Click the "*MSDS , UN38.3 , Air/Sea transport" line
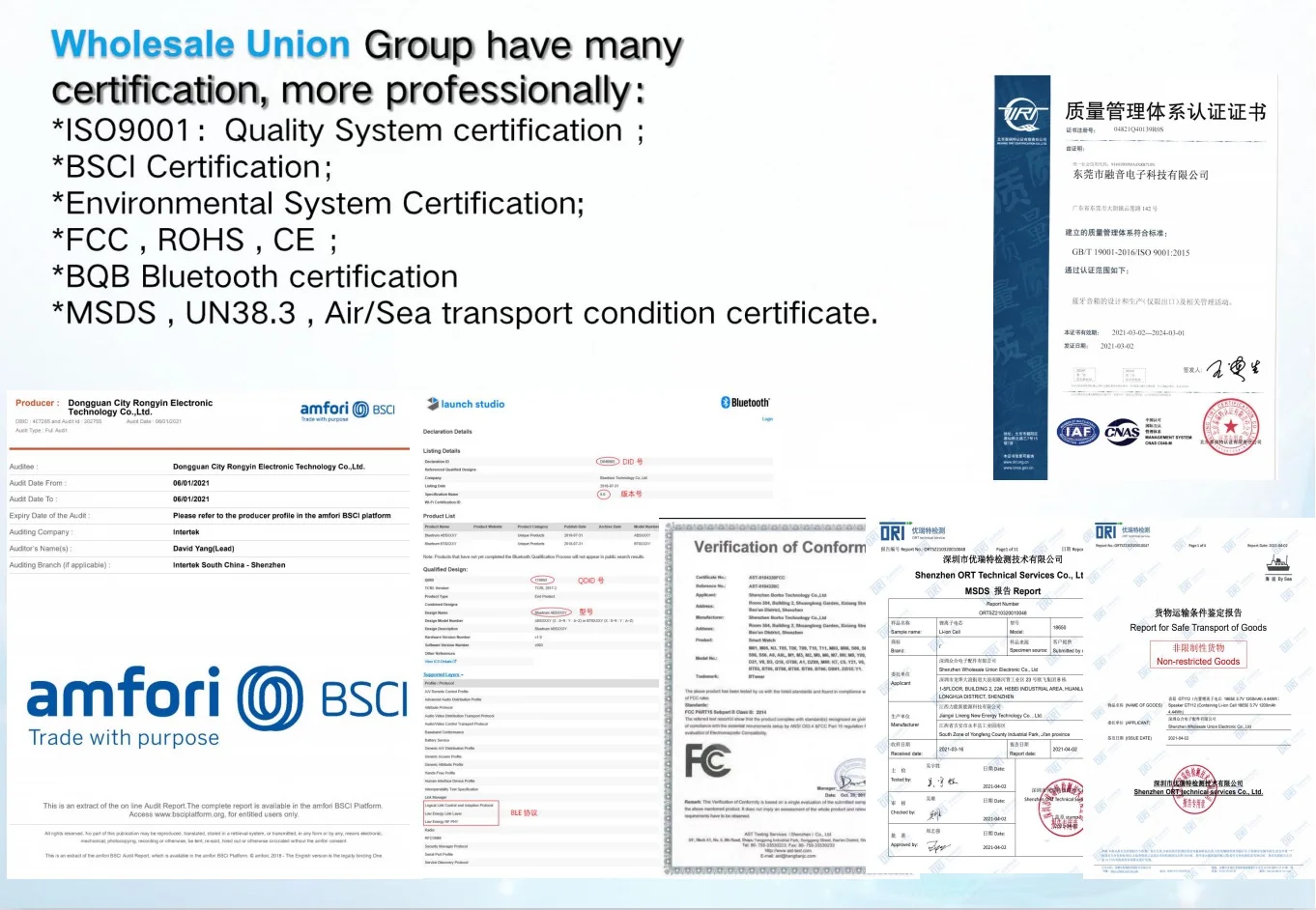The image size is (1316, 910). [x=465, y=313]
